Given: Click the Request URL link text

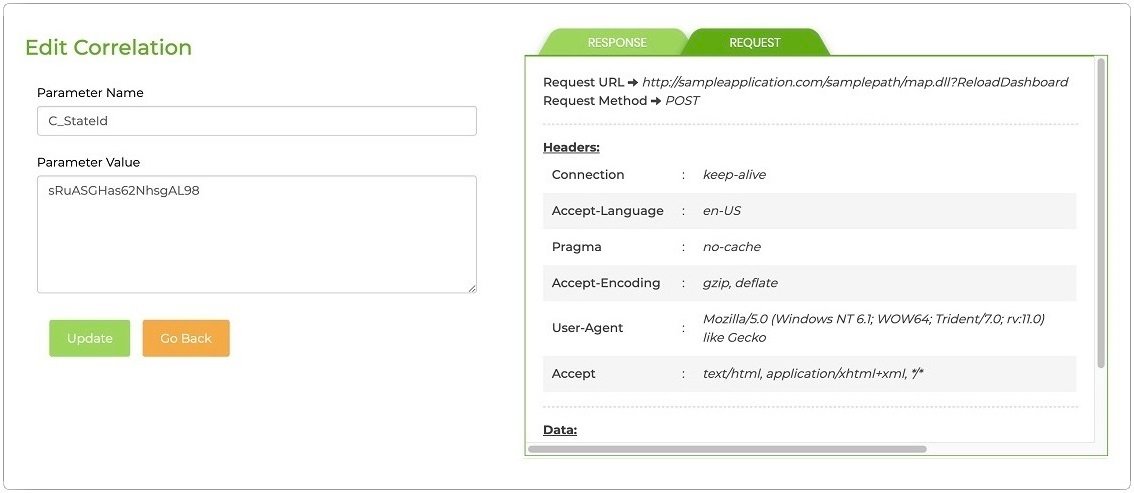Looking at the screenshot, I should [854, 82].
